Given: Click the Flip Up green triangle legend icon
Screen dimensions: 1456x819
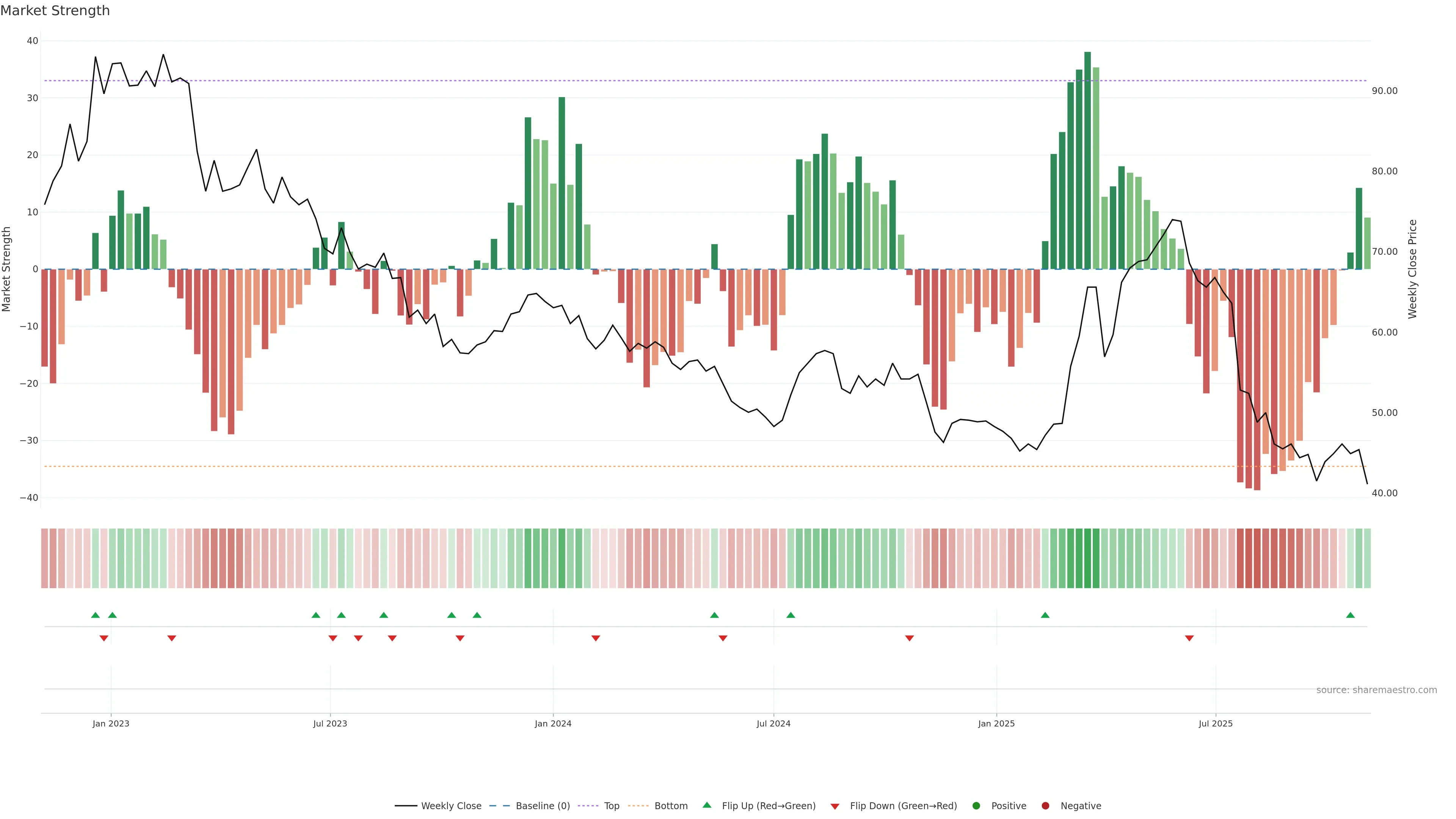Looking at the screenshot, I should pos(706,805).
